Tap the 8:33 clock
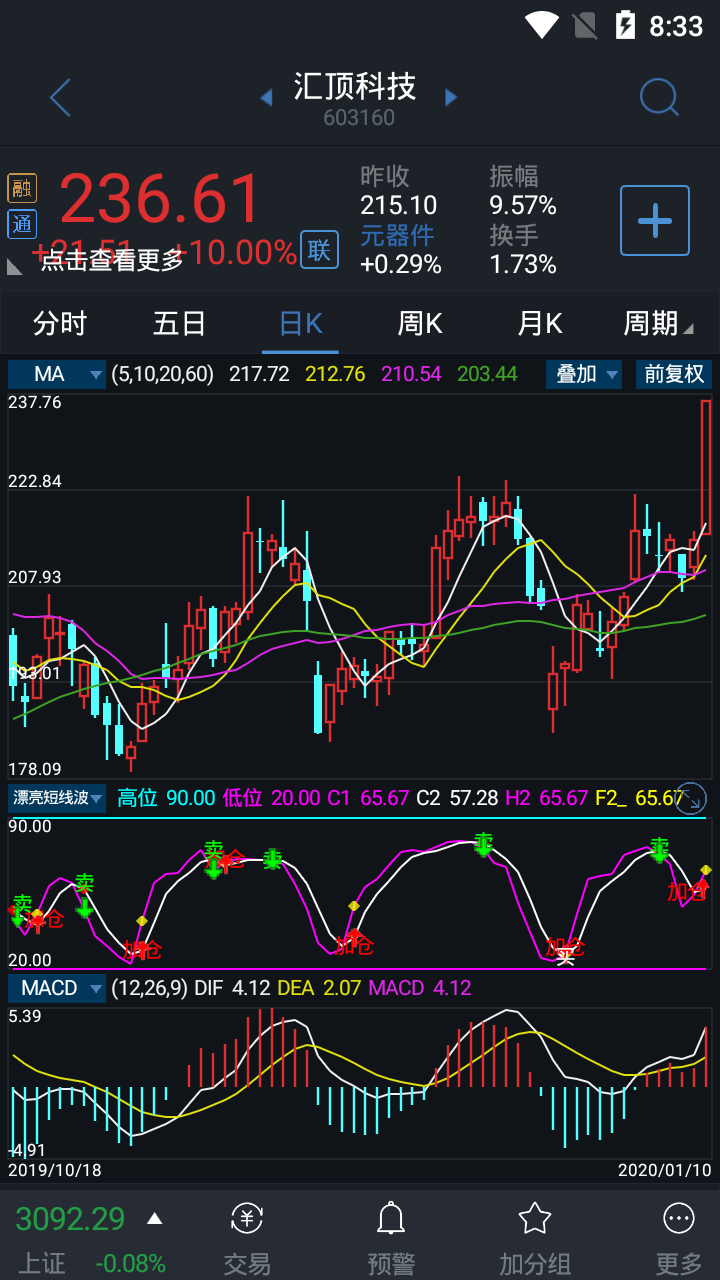Viewport: 720px width, 1280px height. [676, 26]
